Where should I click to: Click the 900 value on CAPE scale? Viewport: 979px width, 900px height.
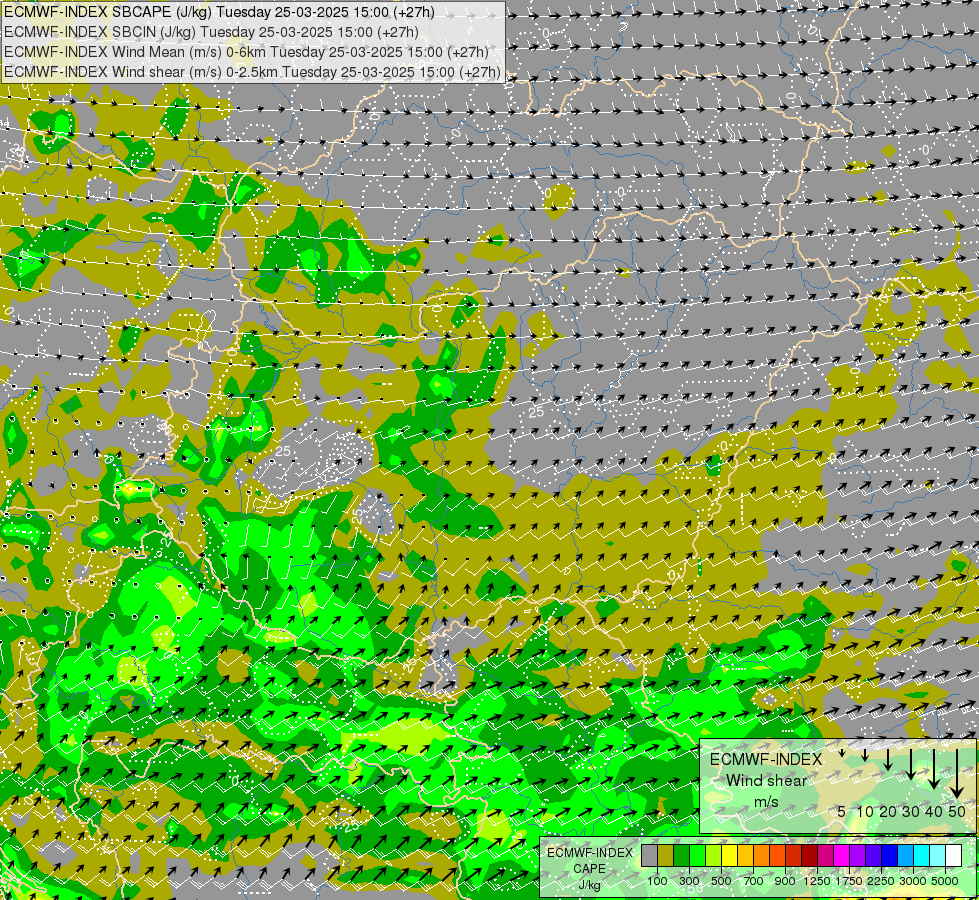tap(785, 881)
